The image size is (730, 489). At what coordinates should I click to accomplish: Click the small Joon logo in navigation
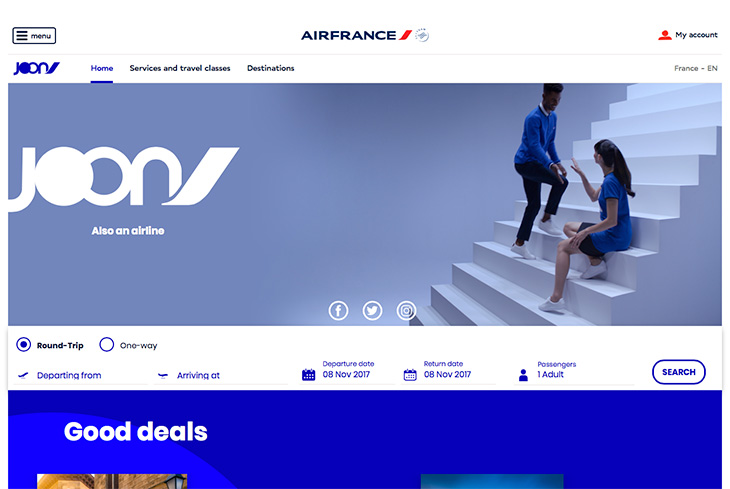click(x=36, y=68)
